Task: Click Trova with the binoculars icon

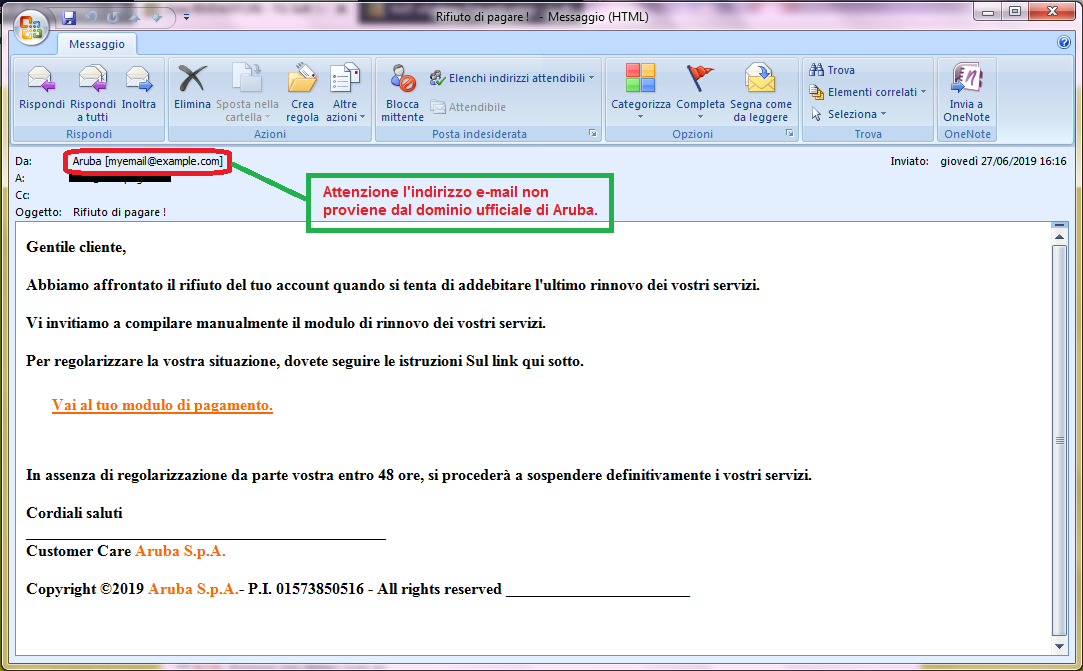Action: pos(832,70)
